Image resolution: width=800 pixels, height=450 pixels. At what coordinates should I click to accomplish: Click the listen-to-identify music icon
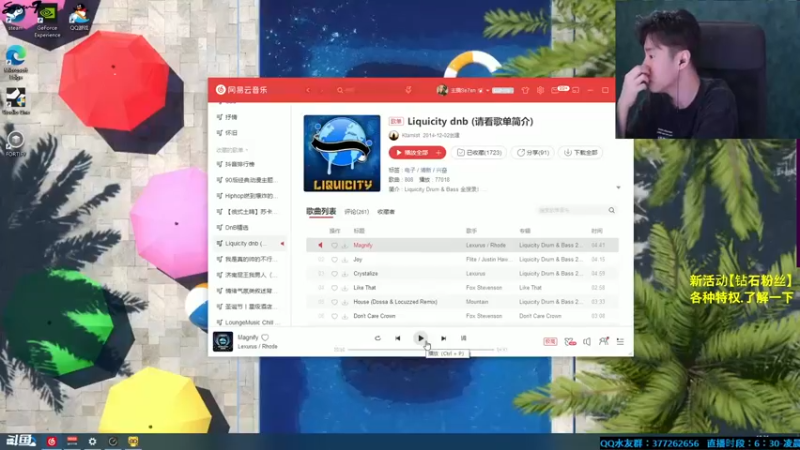[408, 90]
